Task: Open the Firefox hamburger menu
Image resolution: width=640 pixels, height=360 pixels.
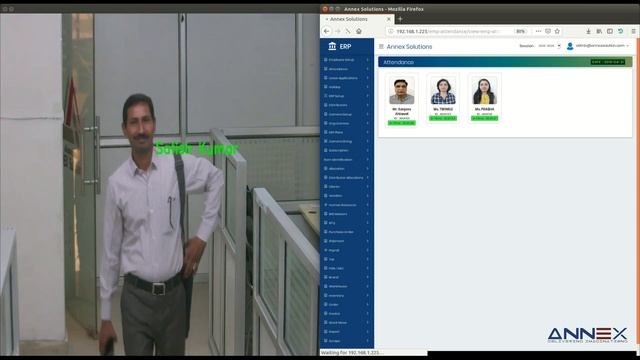Action: [x=633, y=31]
